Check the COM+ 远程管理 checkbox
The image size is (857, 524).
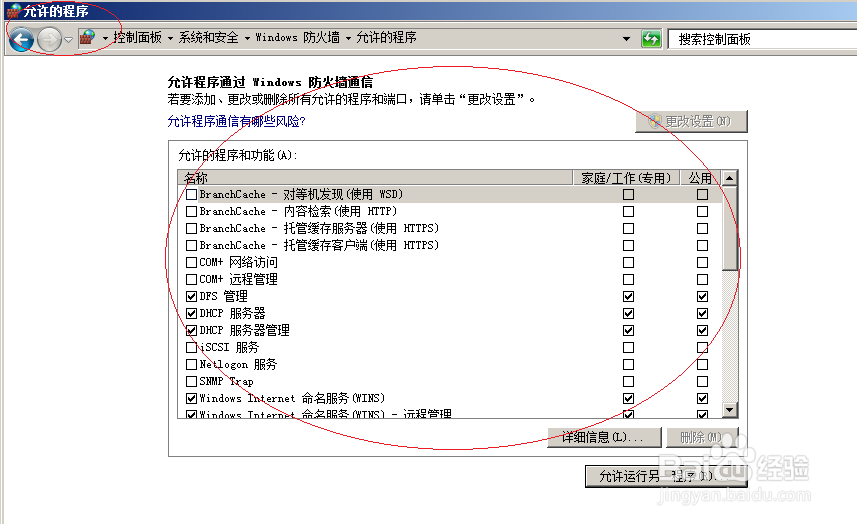point(191,279)
